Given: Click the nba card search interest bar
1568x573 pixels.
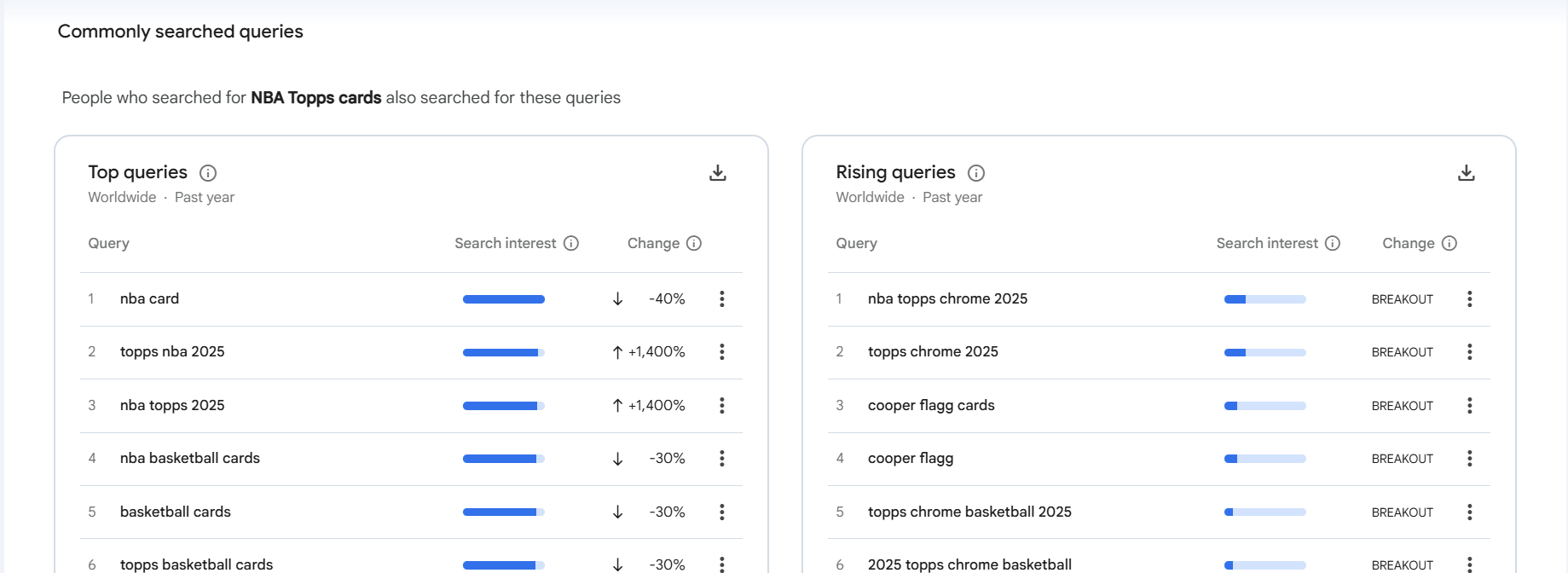Looking at the screenshot, I should point(504,299).
